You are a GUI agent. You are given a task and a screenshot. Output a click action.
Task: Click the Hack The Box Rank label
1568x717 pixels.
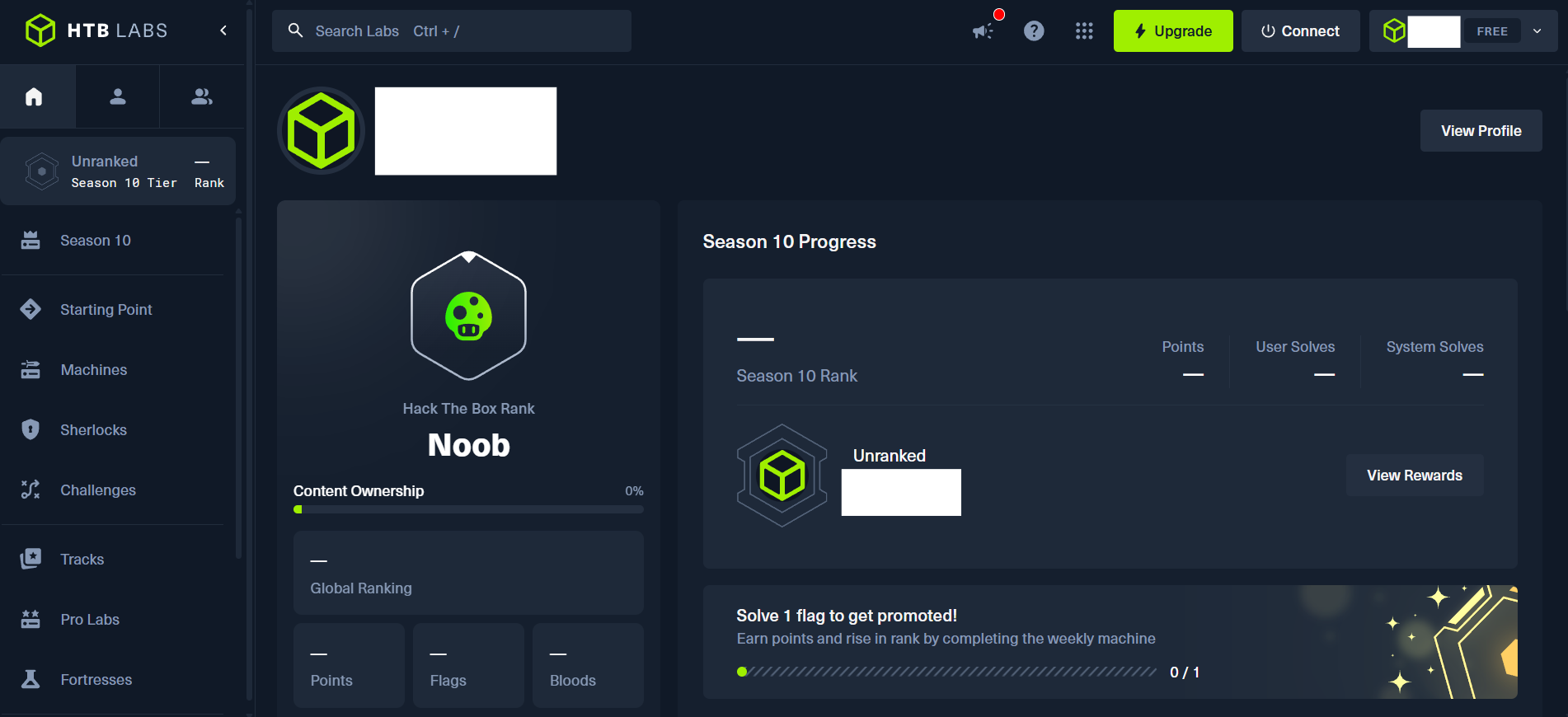coord(468,409)
